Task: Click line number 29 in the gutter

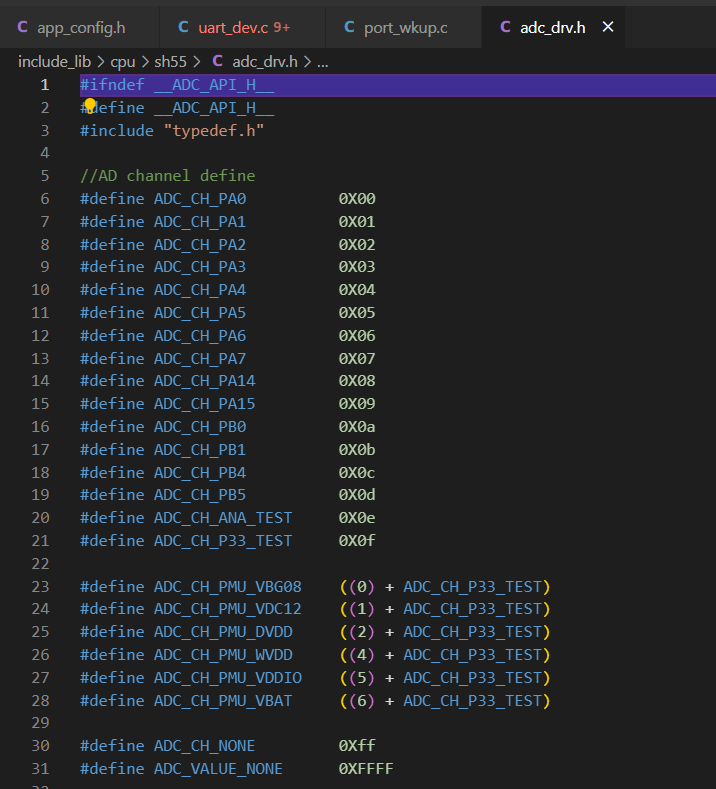Action: coord(40,723)
